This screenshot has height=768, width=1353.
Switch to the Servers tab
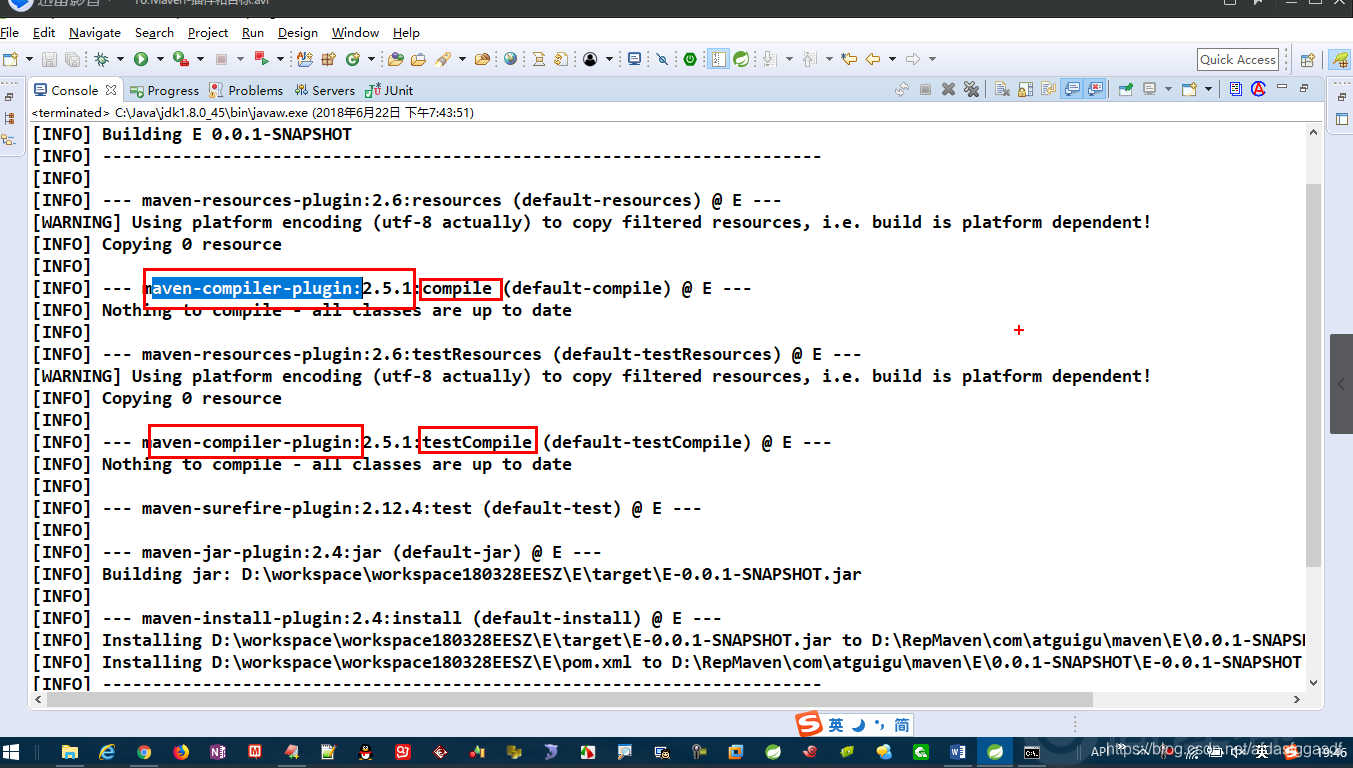pos(323,90)
